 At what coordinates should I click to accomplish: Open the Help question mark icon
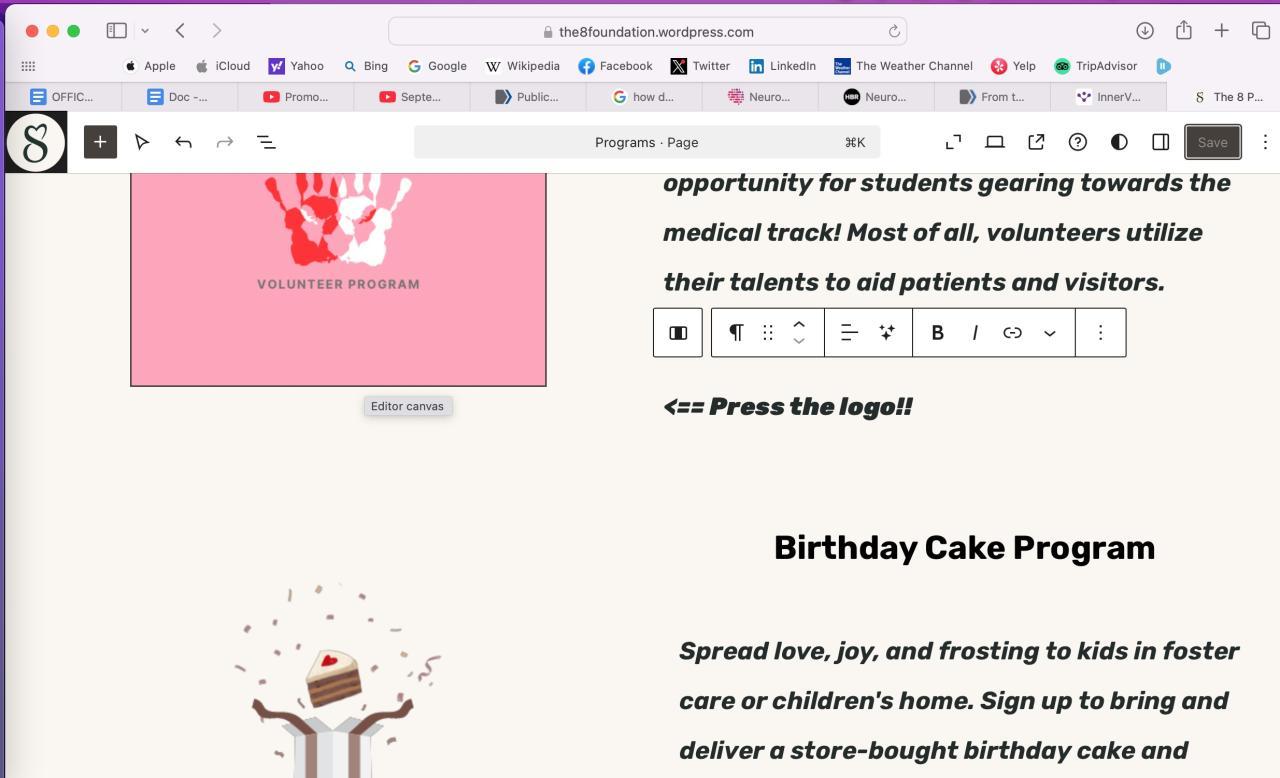1077,142
